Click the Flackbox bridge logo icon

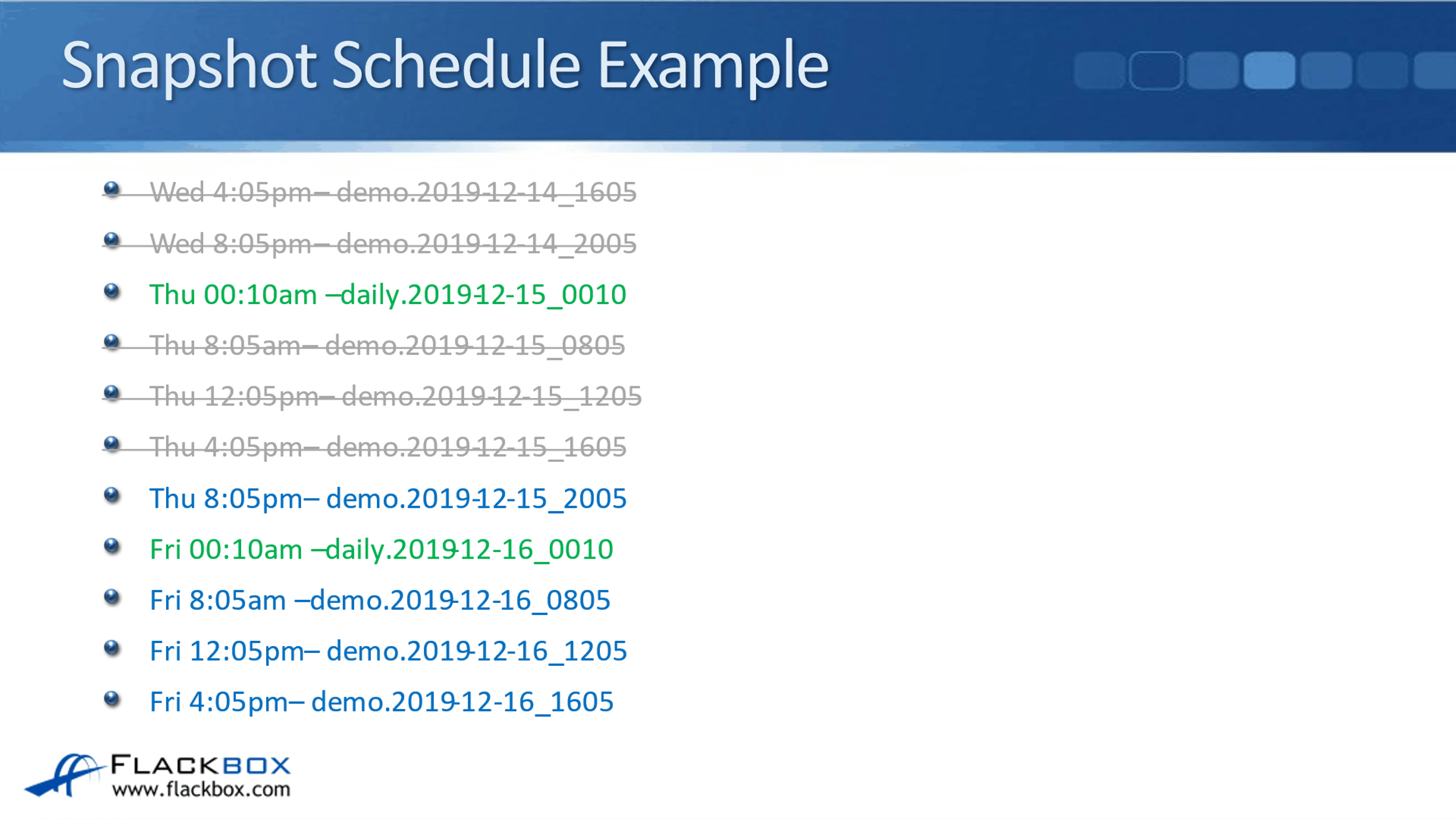pyautogui.click(x=64, y=775)
